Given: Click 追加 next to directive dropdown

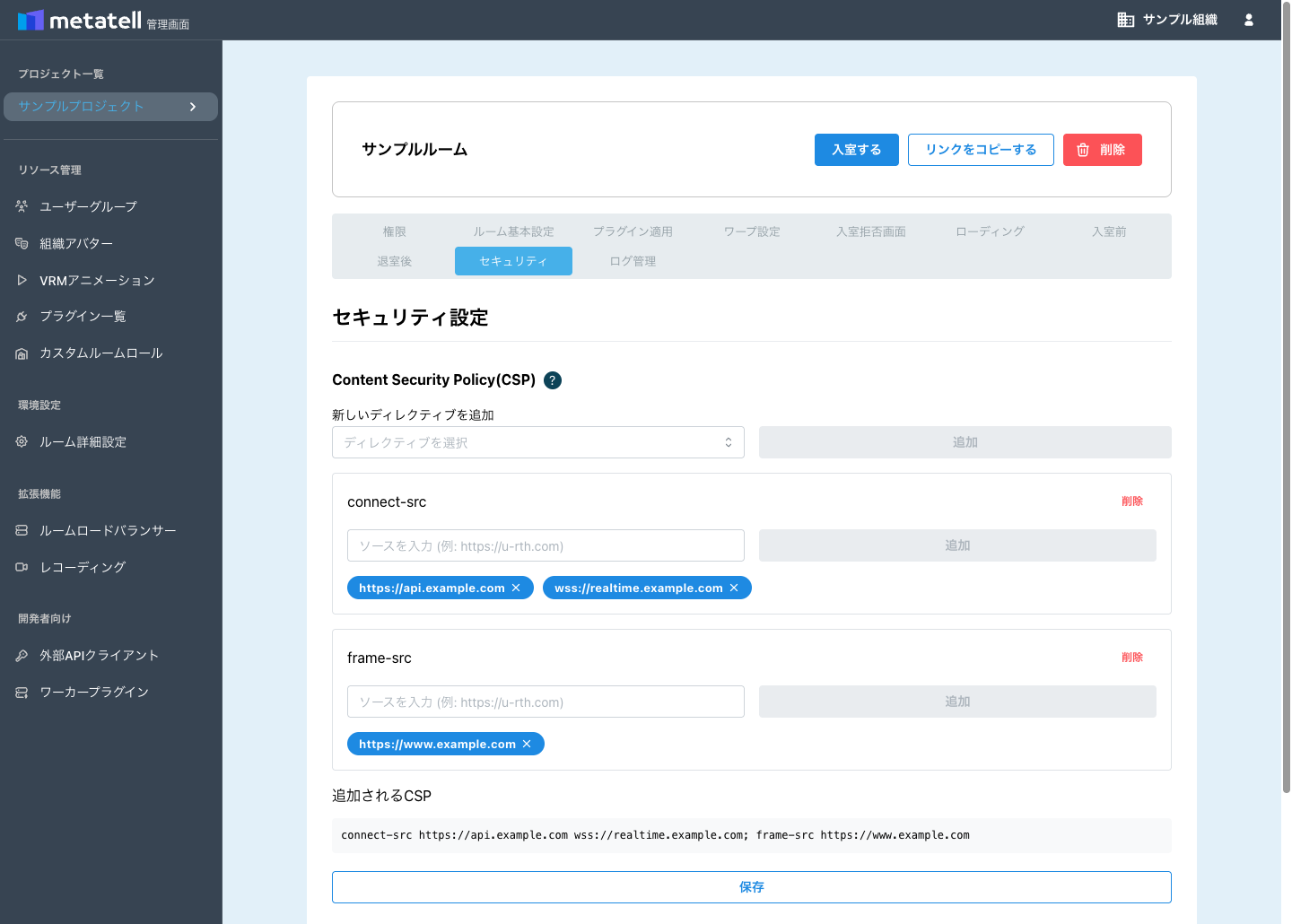Looking at the screenshot, I should tap(965, 442).
